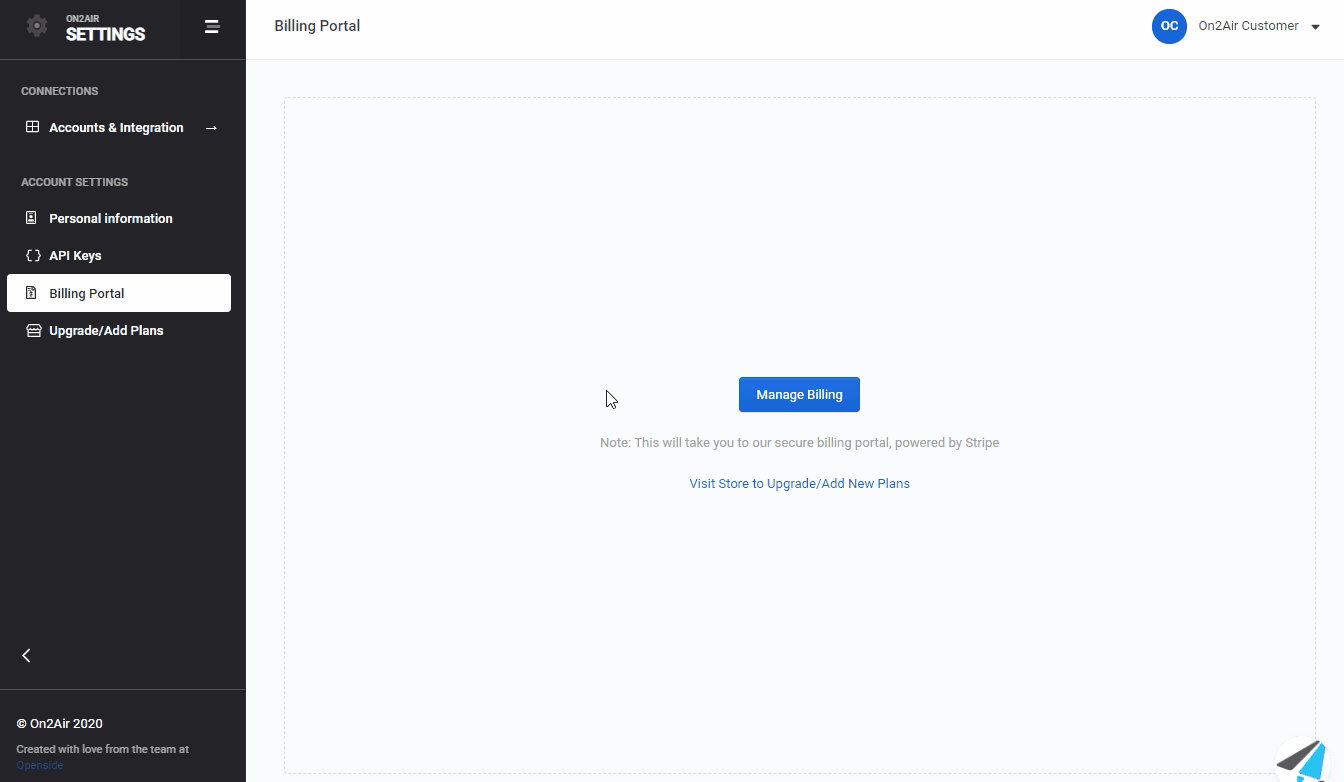Screen dimensions: 1344x782
Task: Go to the API Keys menu label
Action: (x=75, y=255)
